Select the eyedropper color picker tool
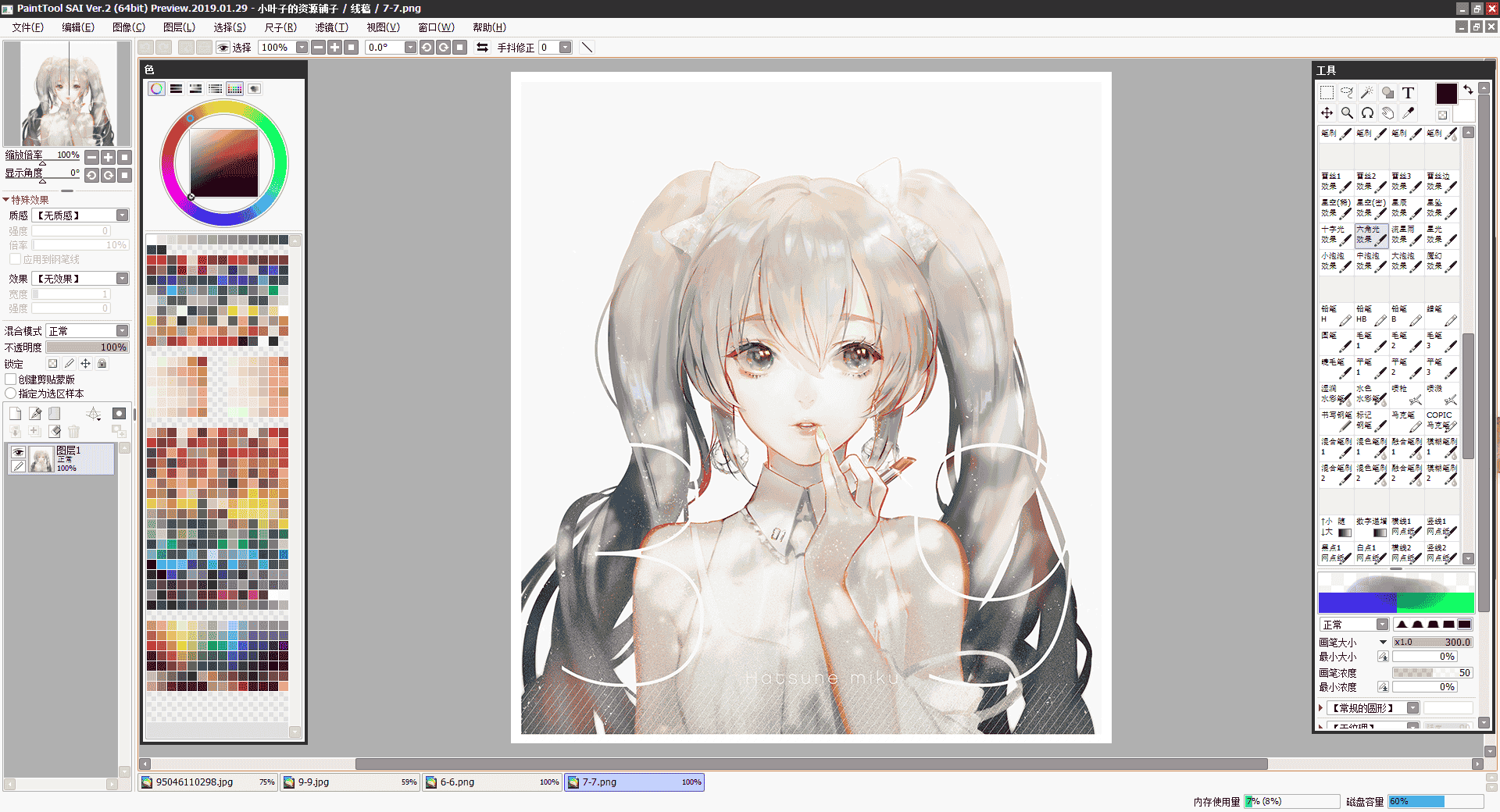Screen dimensions: 1500x812 coord(1408,113)
